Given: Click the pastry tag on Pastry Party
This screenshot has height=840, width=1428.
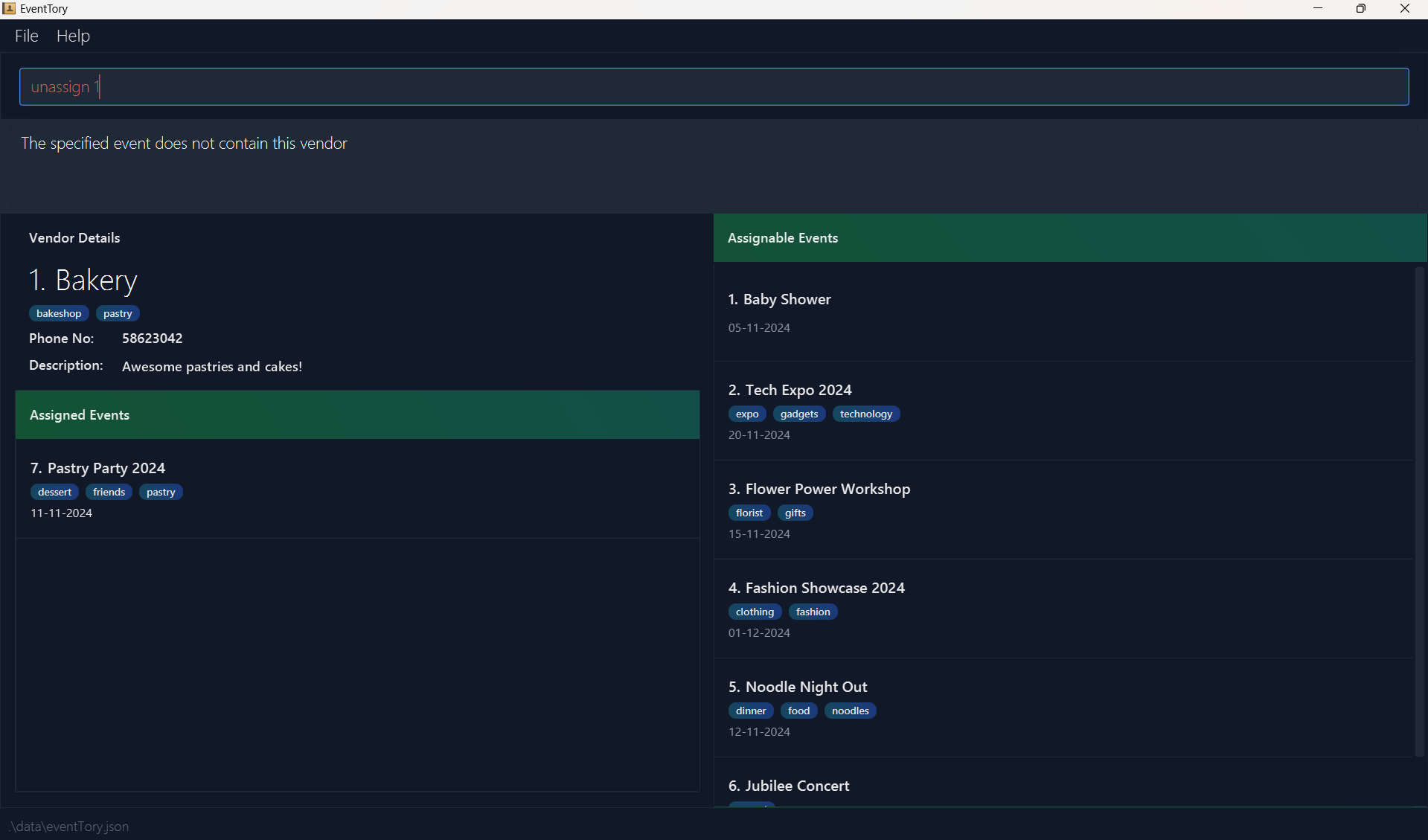Looking at the screenshot, I should click(x=161, y=492).
